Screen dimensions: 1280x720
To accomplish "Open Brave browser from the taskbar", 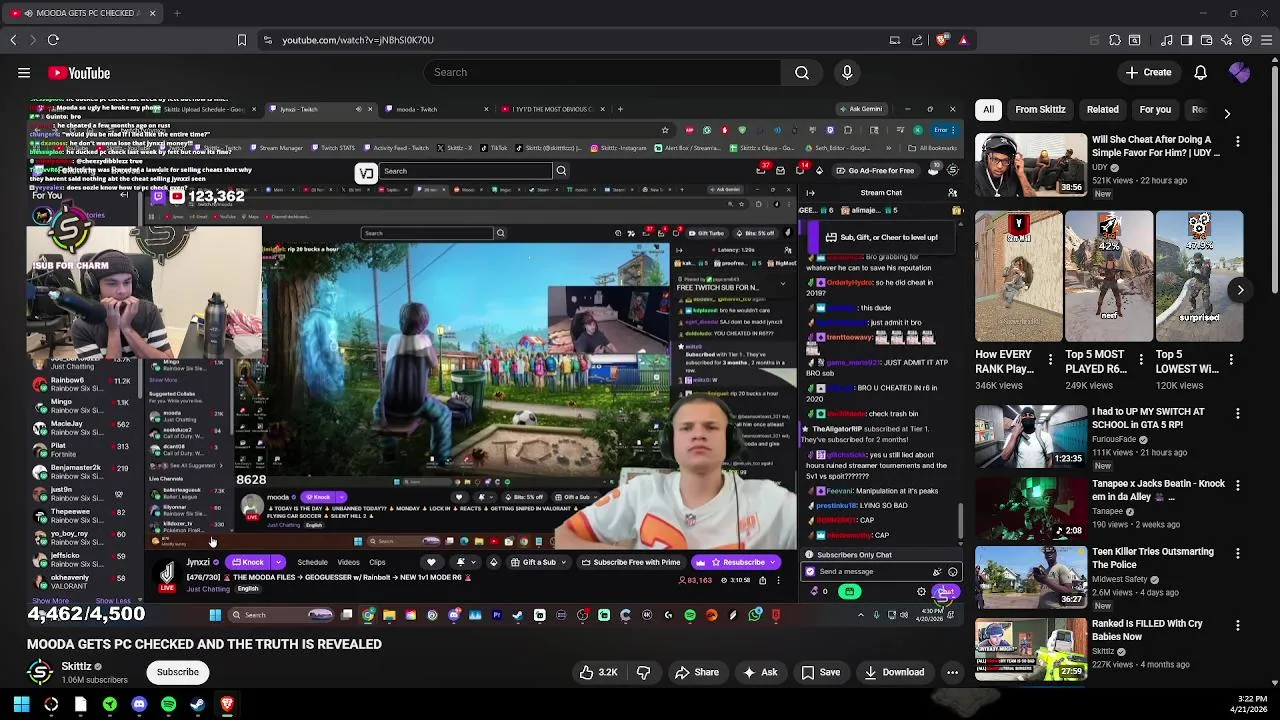I will point(227,705).
